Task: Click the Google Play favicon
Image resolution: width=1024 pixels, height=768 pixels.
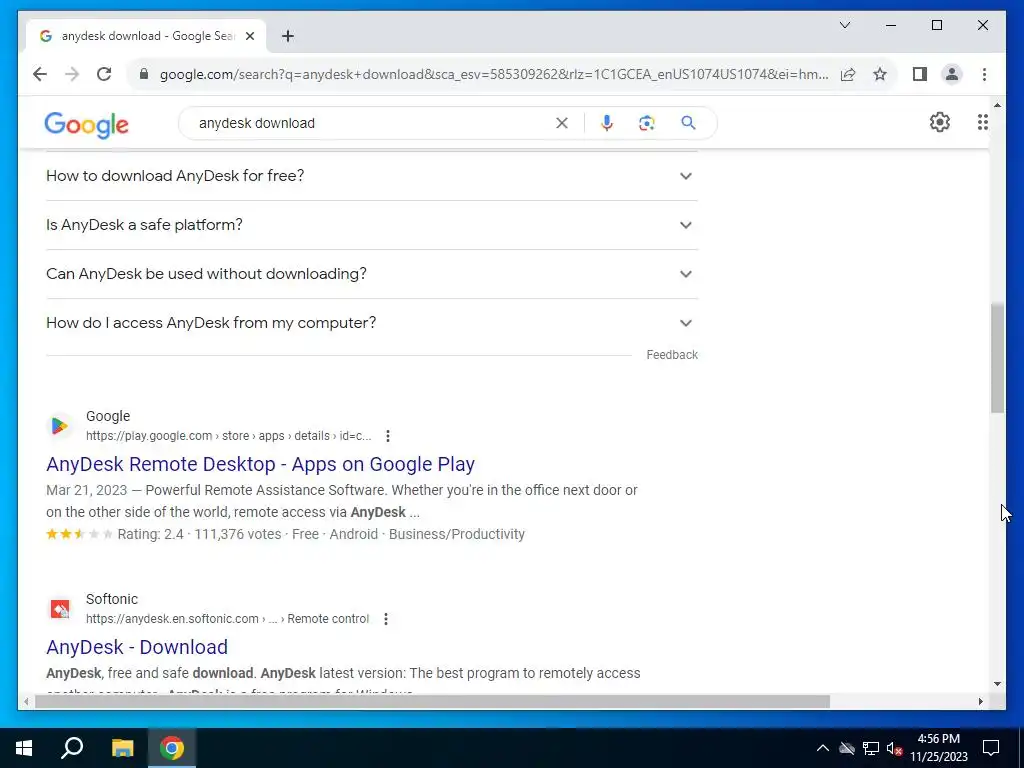Action: point(59,426)
